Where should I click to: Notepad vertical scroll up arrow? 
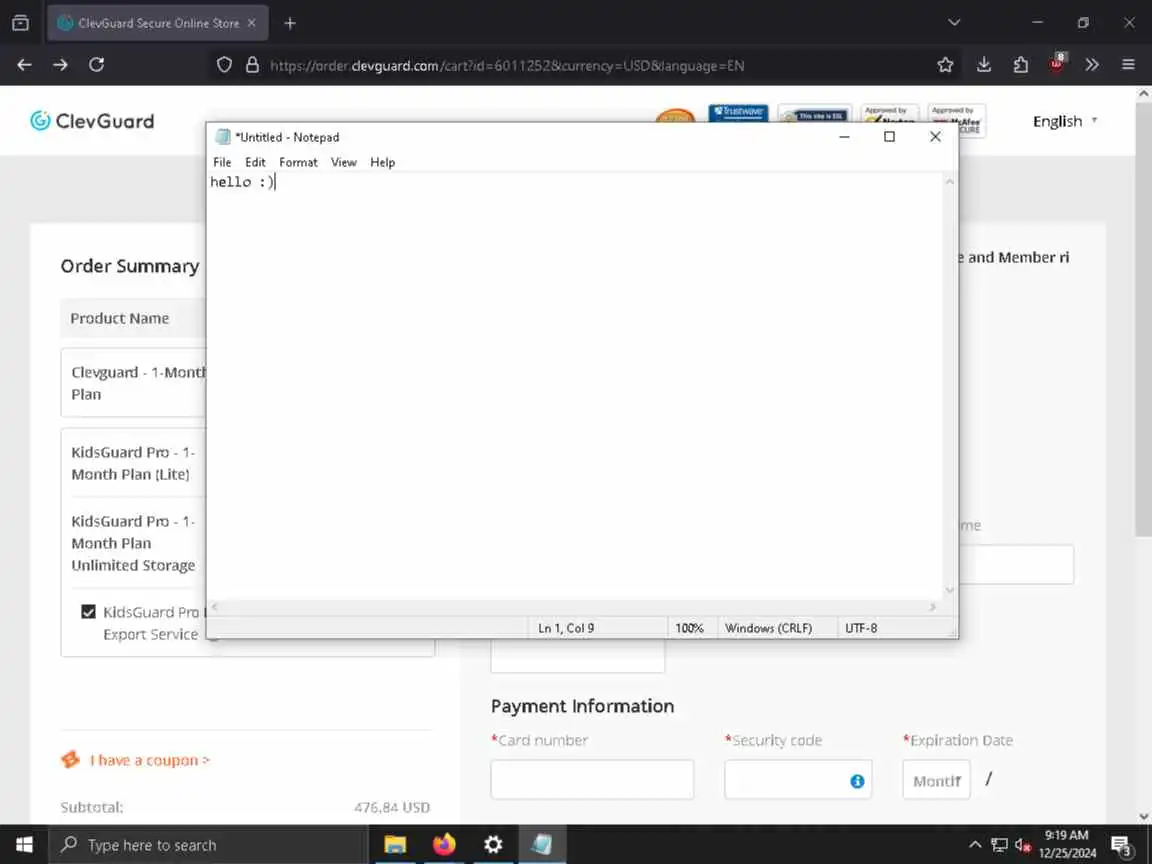pyautogui.click(x=949, y=181)
